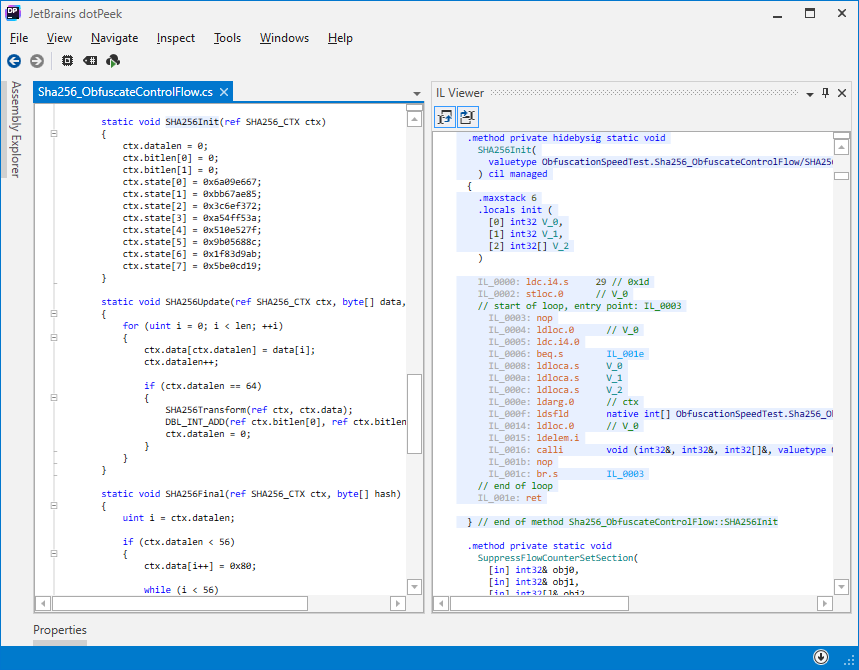859x670 pixels.
Task: Click the second sync icon in IL Viewer
Action: click(x=467, y=117)
